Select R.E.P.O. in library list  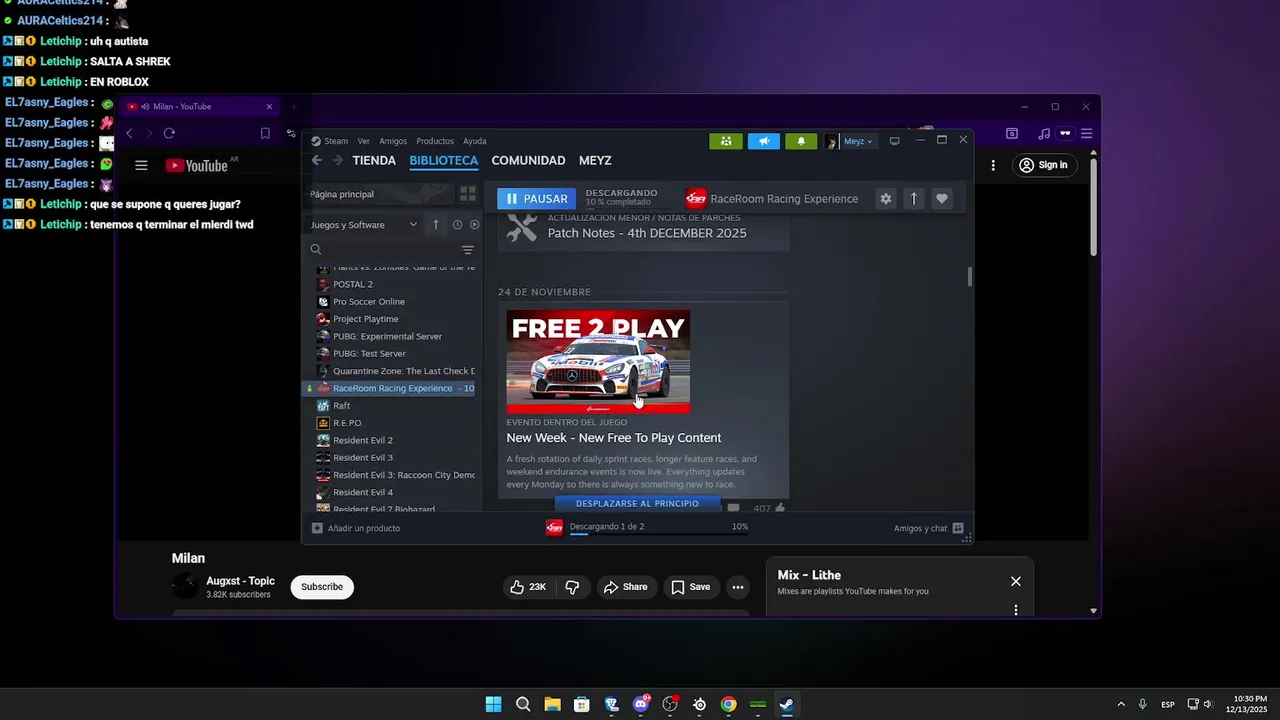click(x=348, y=423)
